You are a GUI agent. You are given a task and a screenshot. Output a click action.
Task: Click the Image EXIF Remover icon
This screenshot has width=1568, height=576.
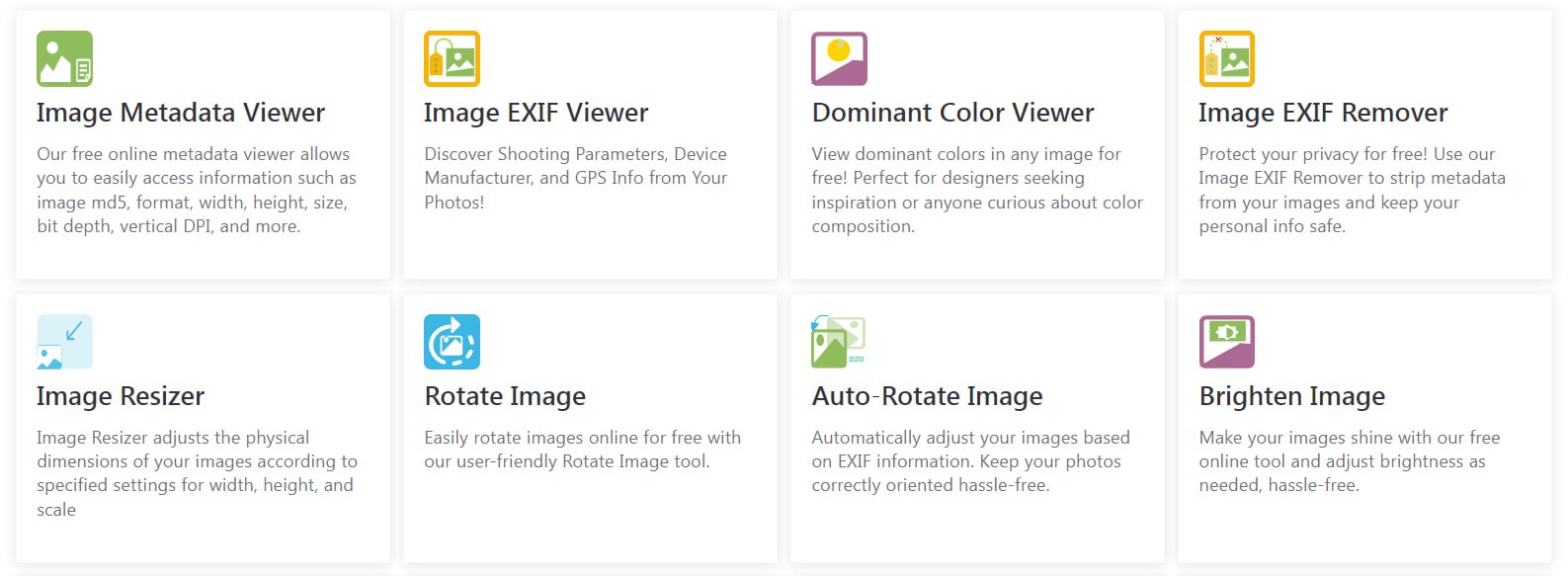point(1226,58)
